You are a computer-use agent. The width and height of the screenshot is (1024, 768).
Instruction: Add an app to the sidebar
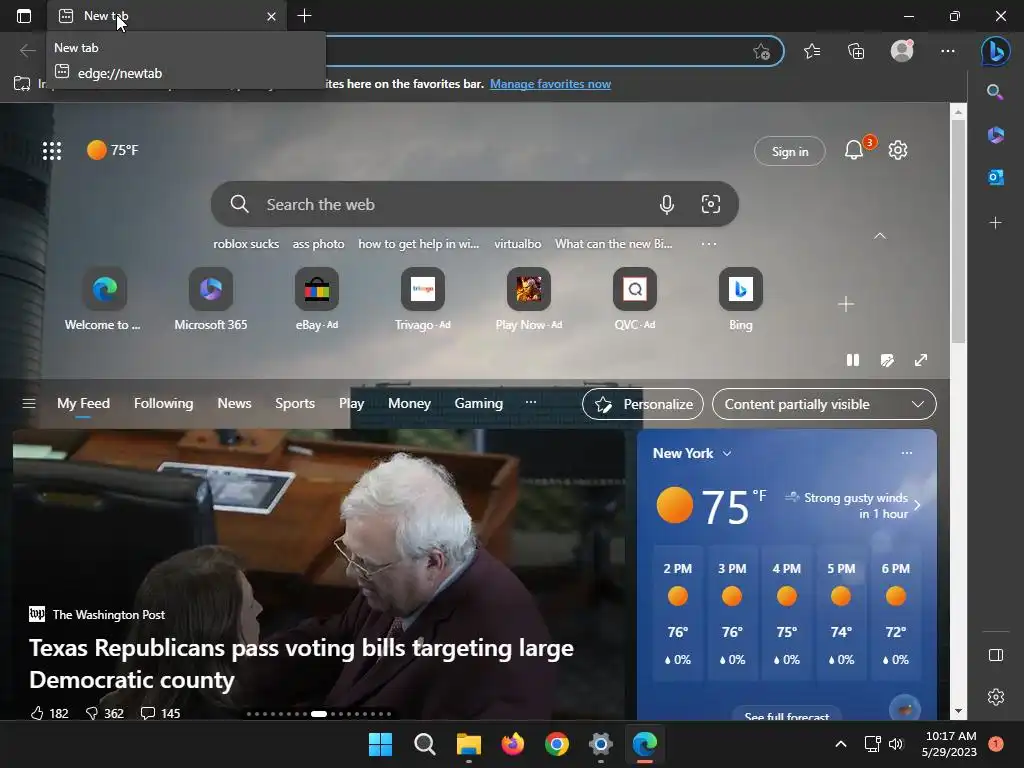(995, 223)
